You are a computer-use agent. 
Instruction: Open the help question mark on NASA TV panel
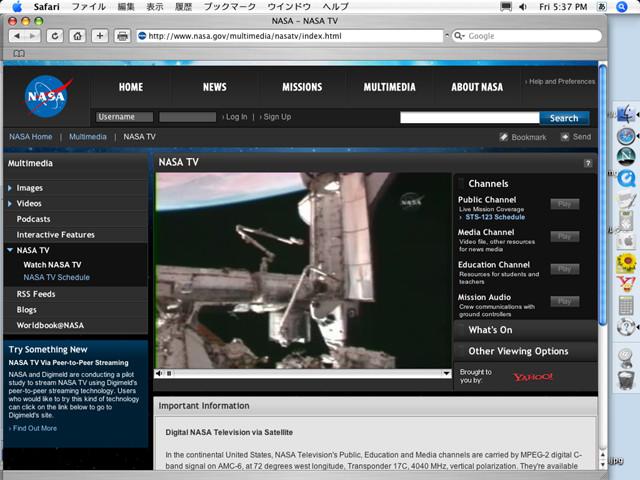click(x=588, y=162)
